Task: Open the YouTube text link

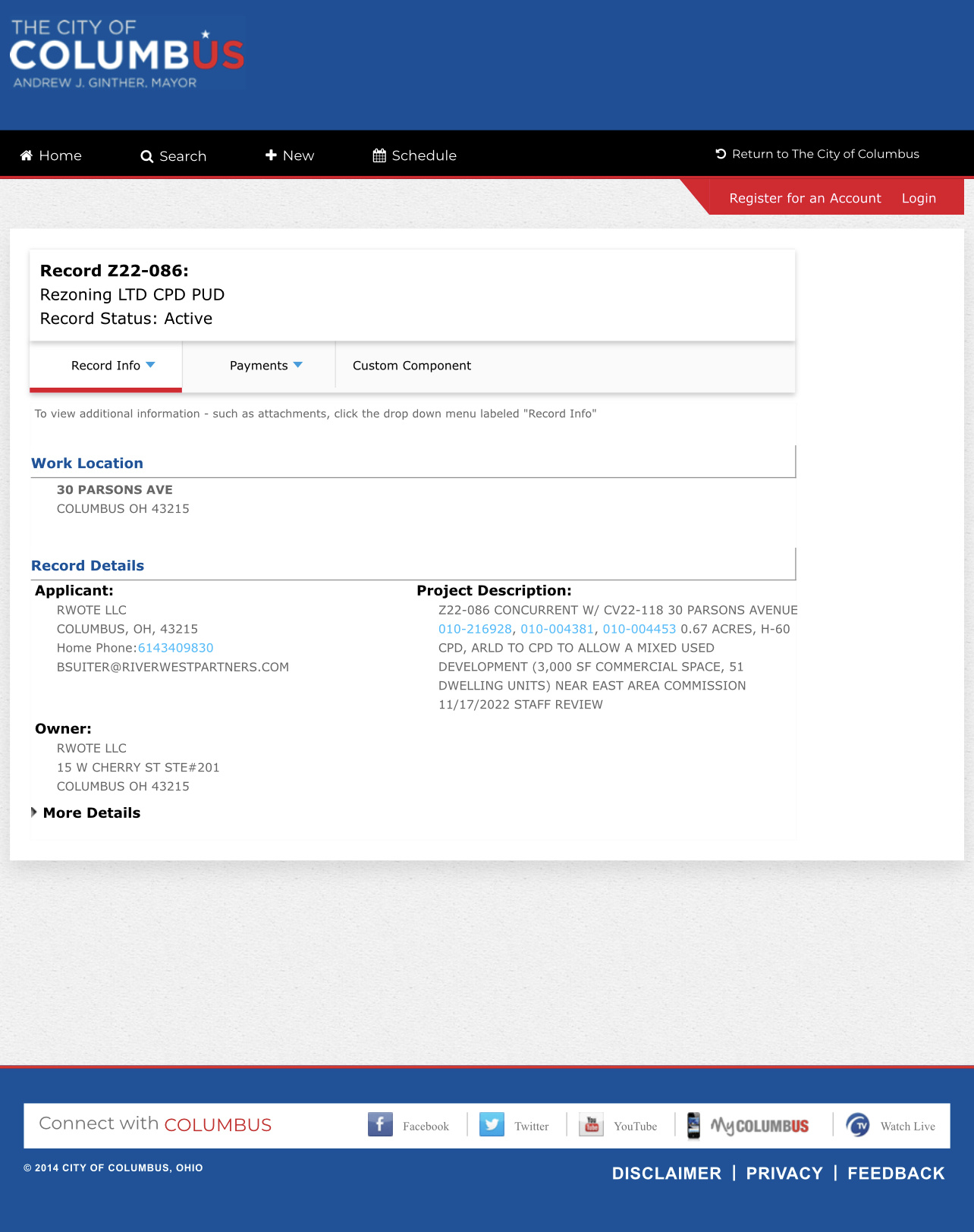Action: [x=635, y=1127]
